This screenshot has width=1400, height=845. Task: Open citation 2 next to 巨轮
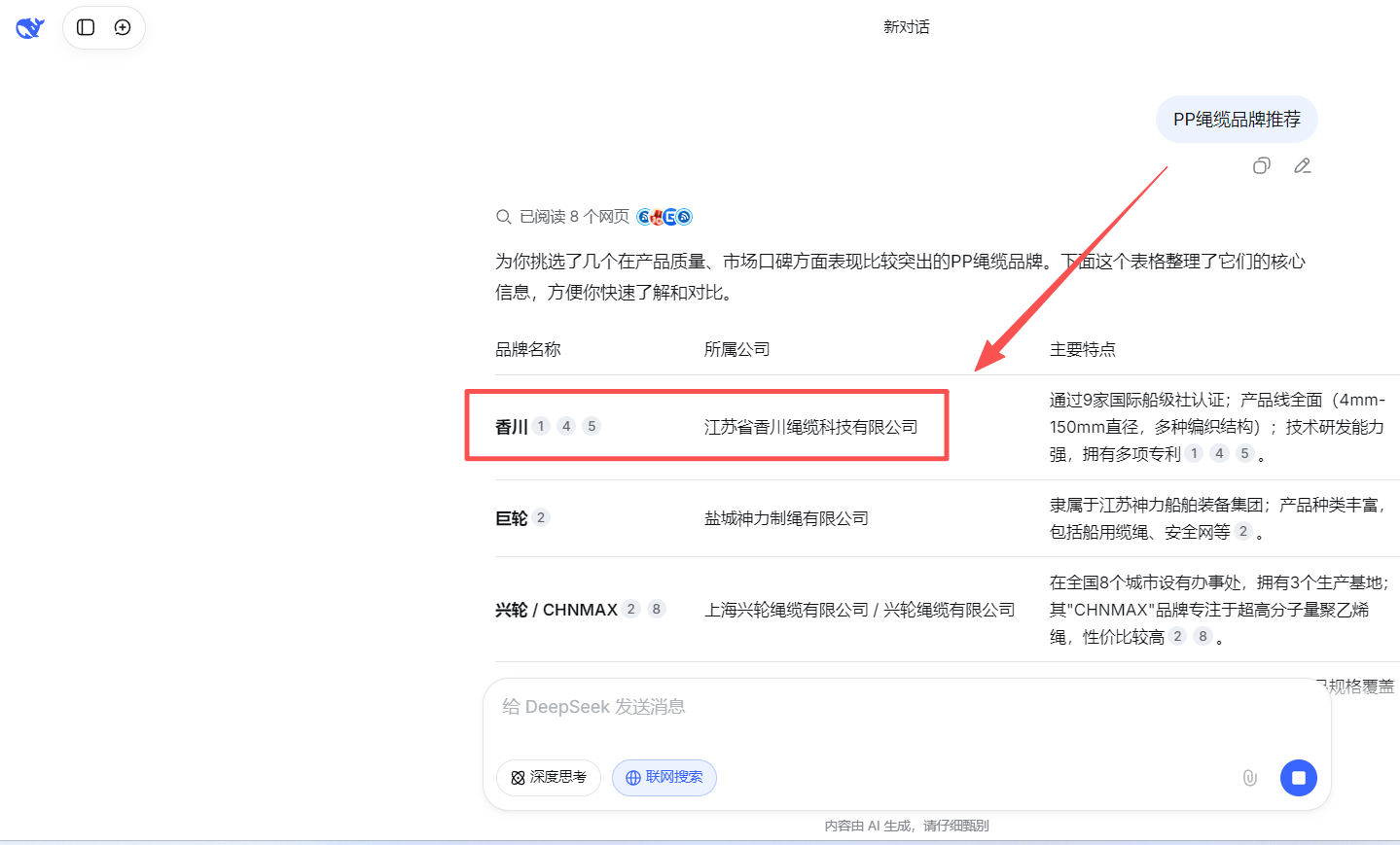[541, 517]
